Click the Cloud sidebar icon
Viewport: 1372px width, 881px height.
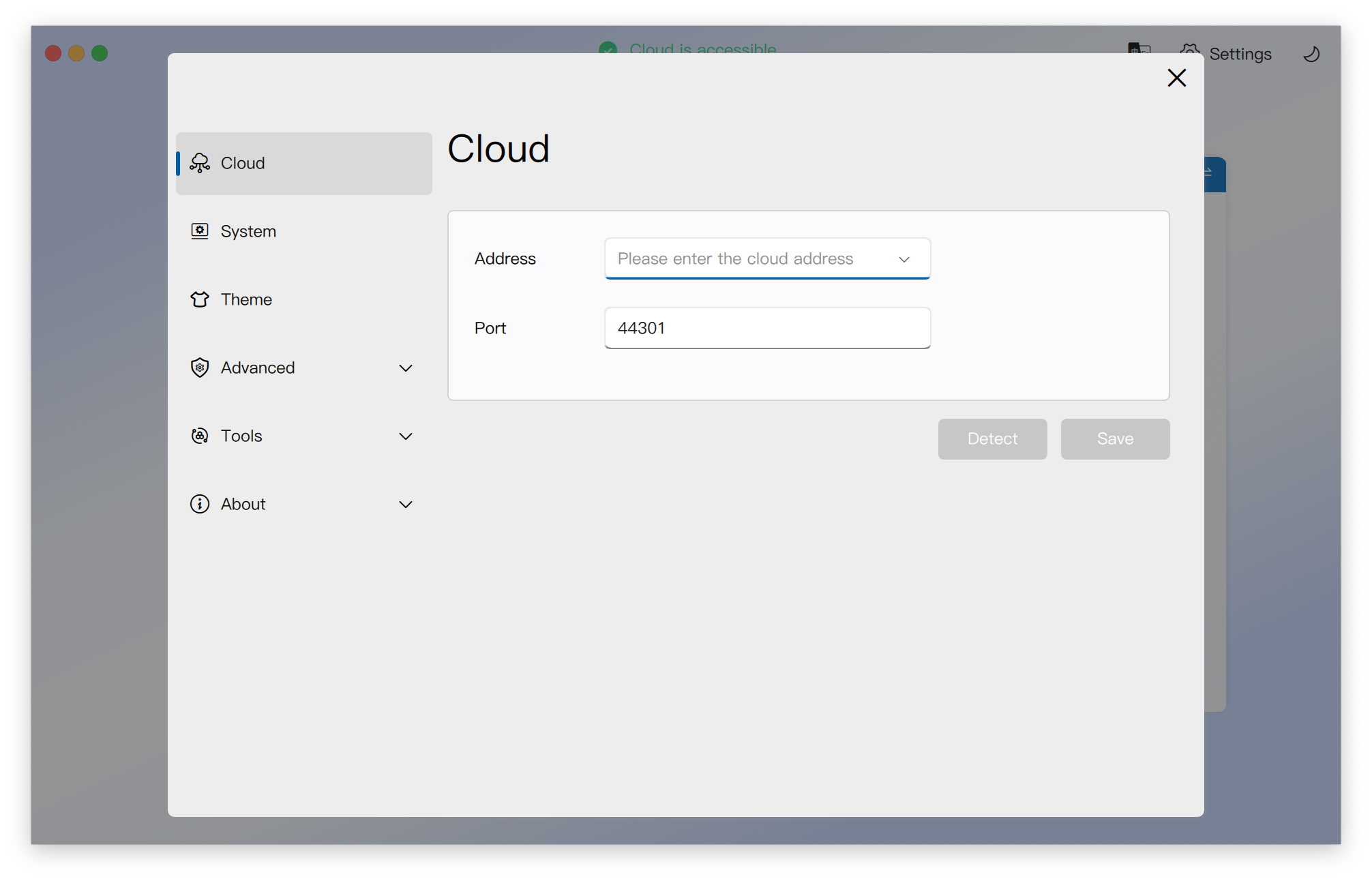coord(200,163)
